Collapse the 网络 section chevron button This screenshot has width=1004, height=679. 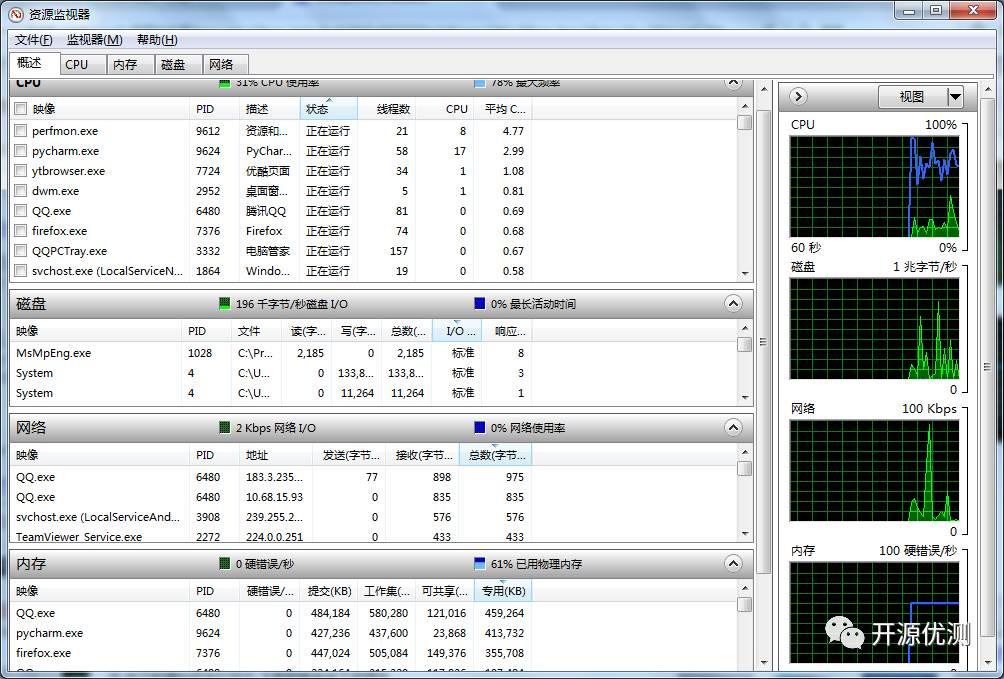733,427
